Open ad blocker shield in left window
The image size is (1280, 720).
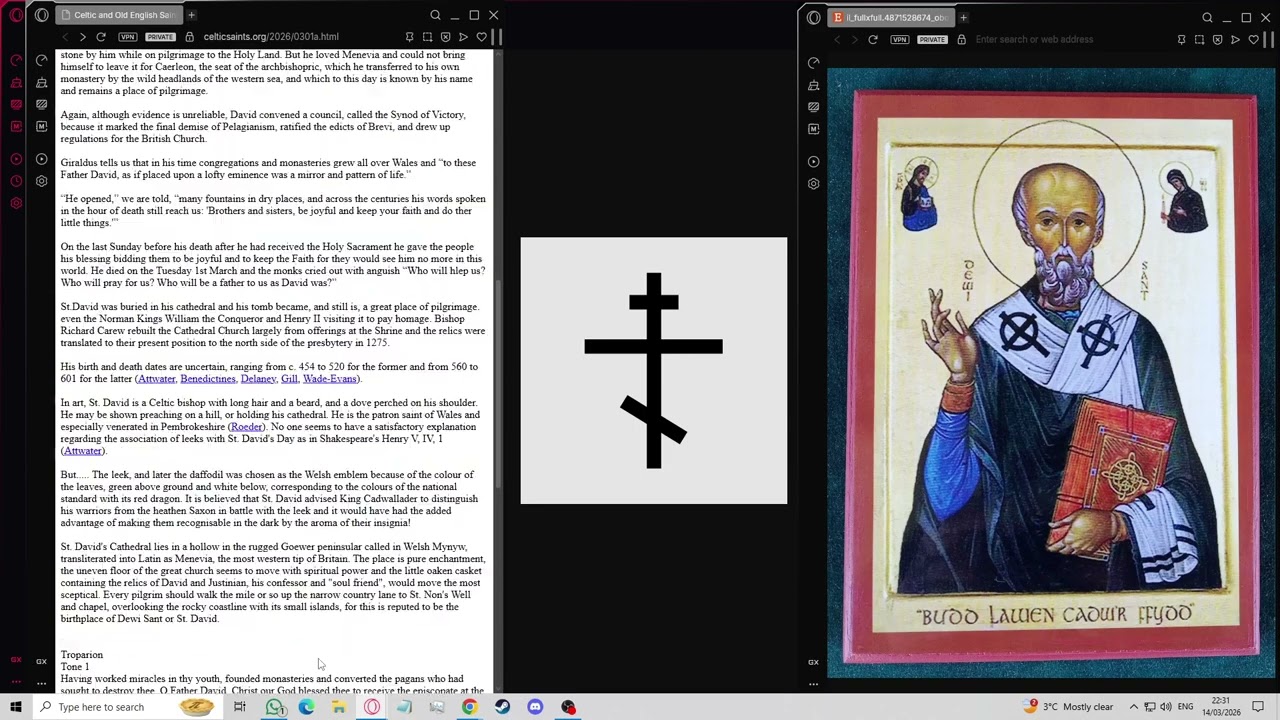(x=445, y=37)
